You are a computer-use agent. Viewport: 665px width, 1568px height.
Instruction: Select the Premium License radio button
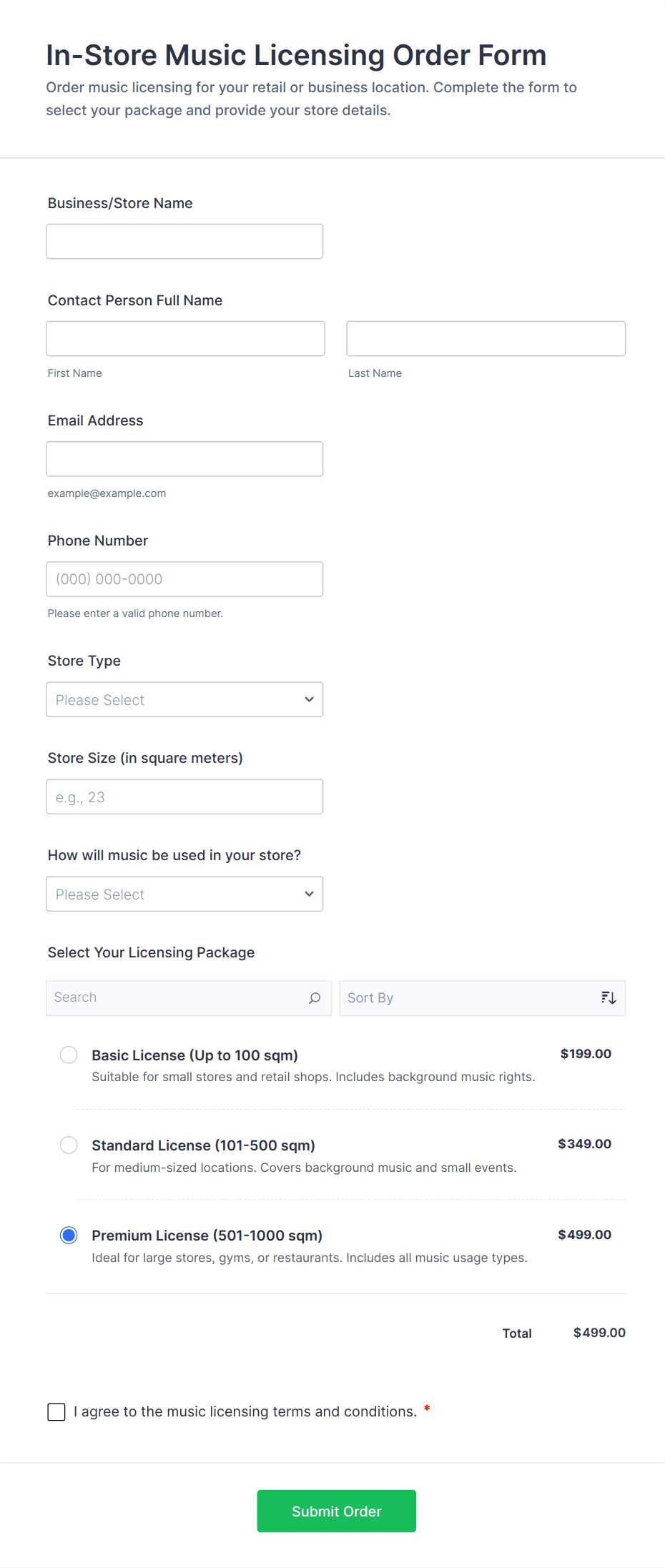click(x=69, y=1235)
